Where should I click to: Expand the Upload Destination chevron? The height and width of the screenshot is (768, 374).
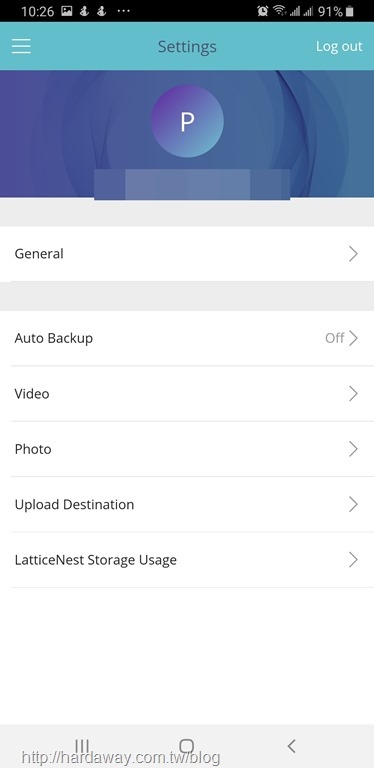tap(353, 504)
